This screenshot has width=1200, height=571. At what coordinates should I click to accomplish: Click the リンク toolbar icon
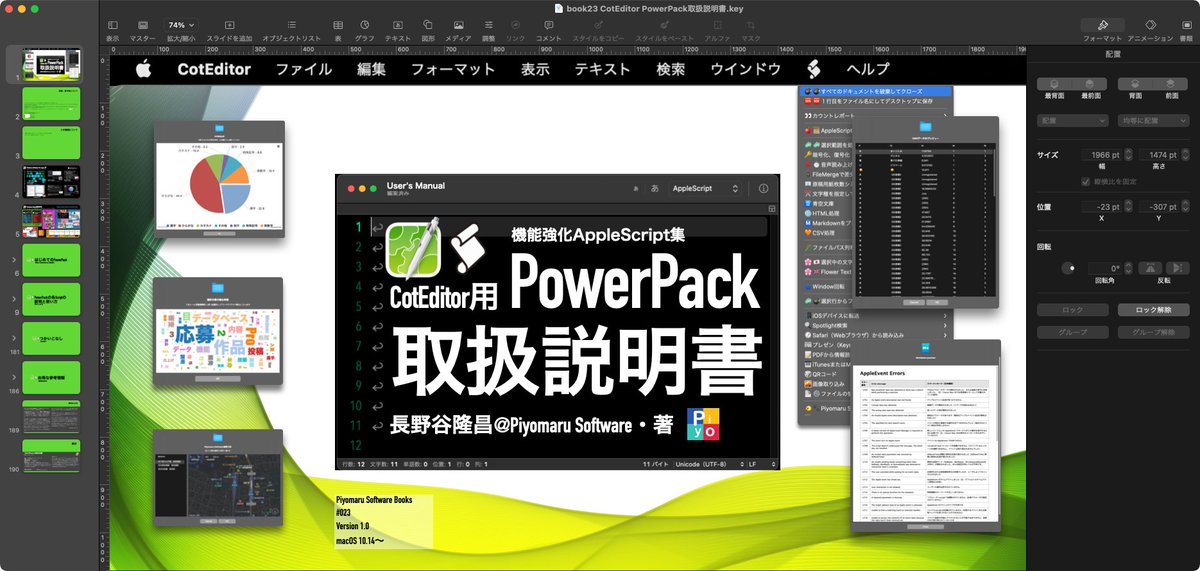tap(515, 24)
